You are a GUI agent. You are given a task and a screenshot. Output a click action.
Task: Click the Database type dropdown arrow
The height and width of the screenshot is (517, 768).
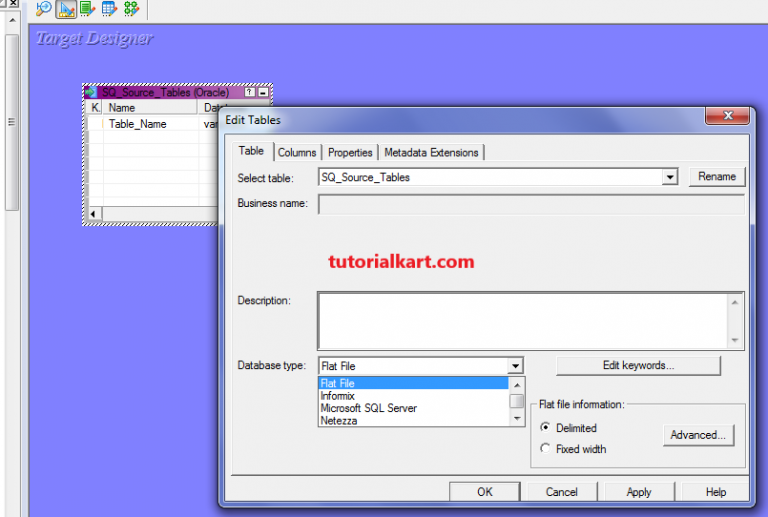(514, 366)
